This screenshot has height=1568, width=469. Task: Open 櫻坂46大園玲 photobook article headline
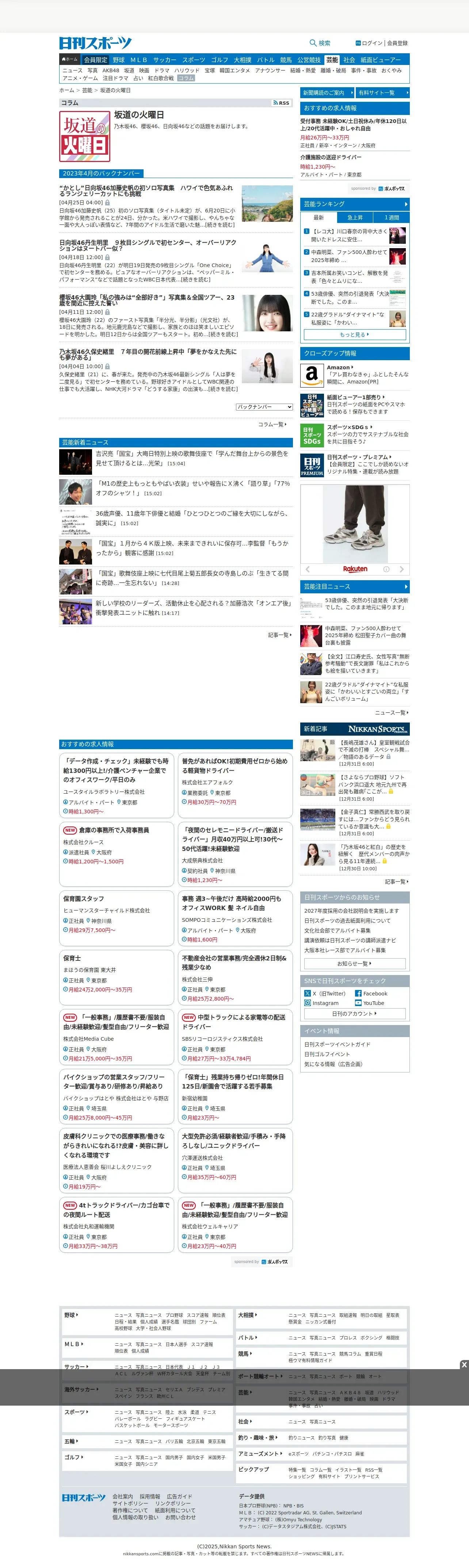[147, 300]
